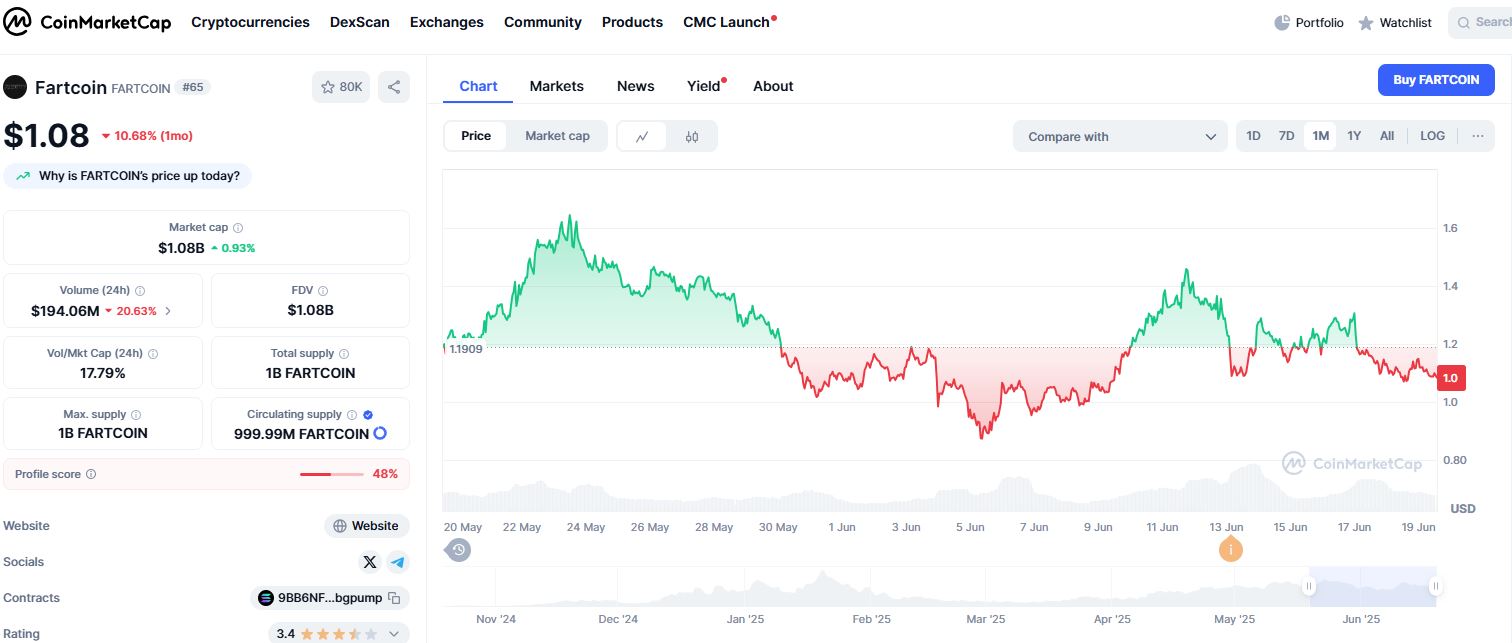Click the Fartcoin coin logo
Screen dimensions: 1512x643
[x=15, y=87]
